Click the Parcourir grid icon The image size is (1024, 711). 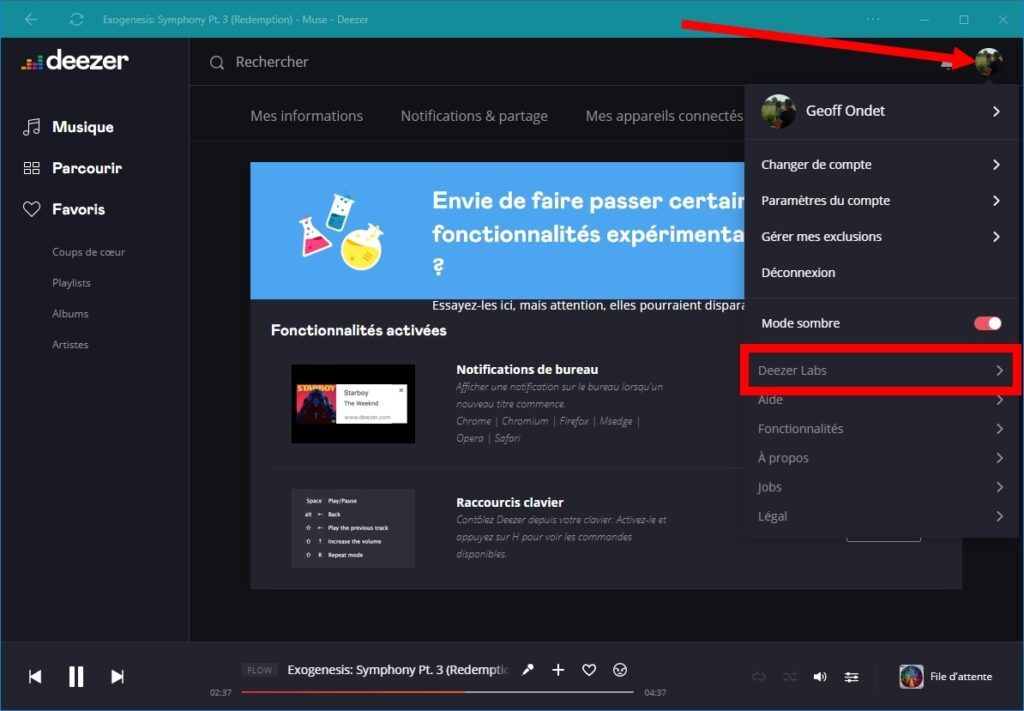tap(31, 168)
